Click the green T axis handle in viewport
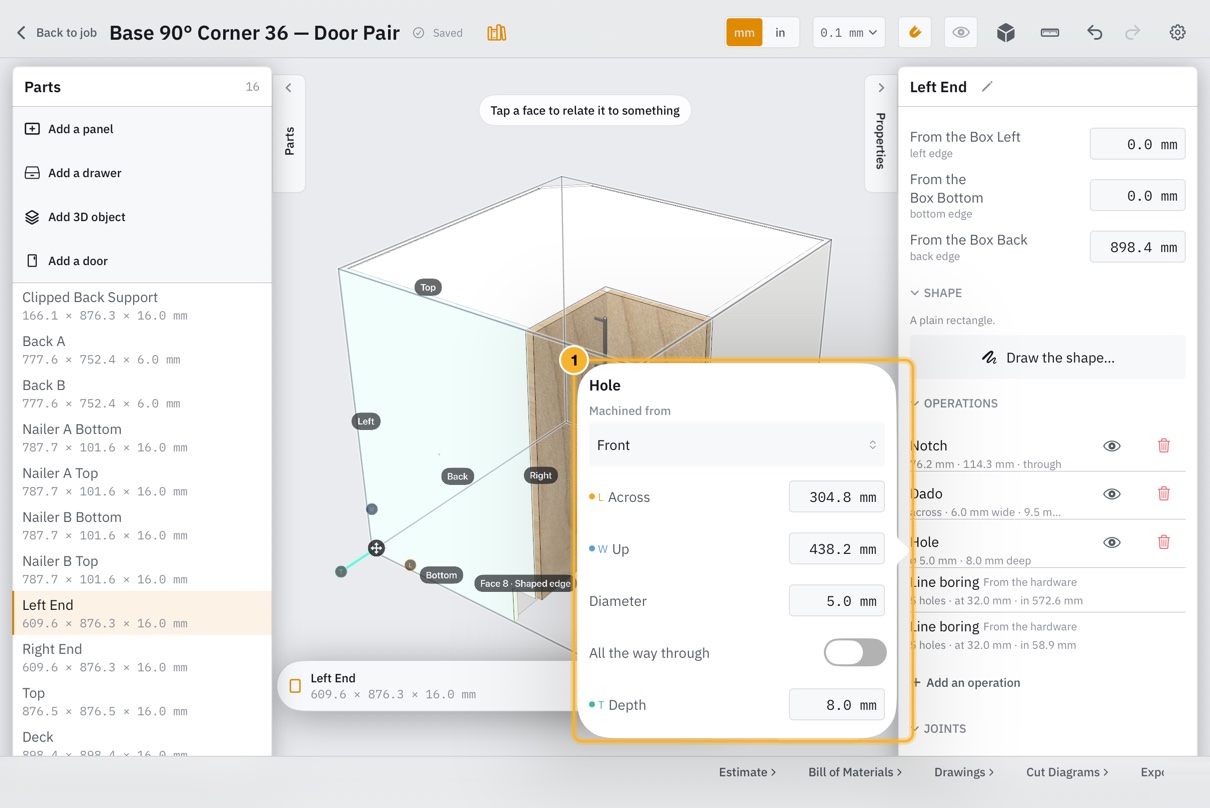This screenshot has width=1210, height=808. click(x=341, y=571)
